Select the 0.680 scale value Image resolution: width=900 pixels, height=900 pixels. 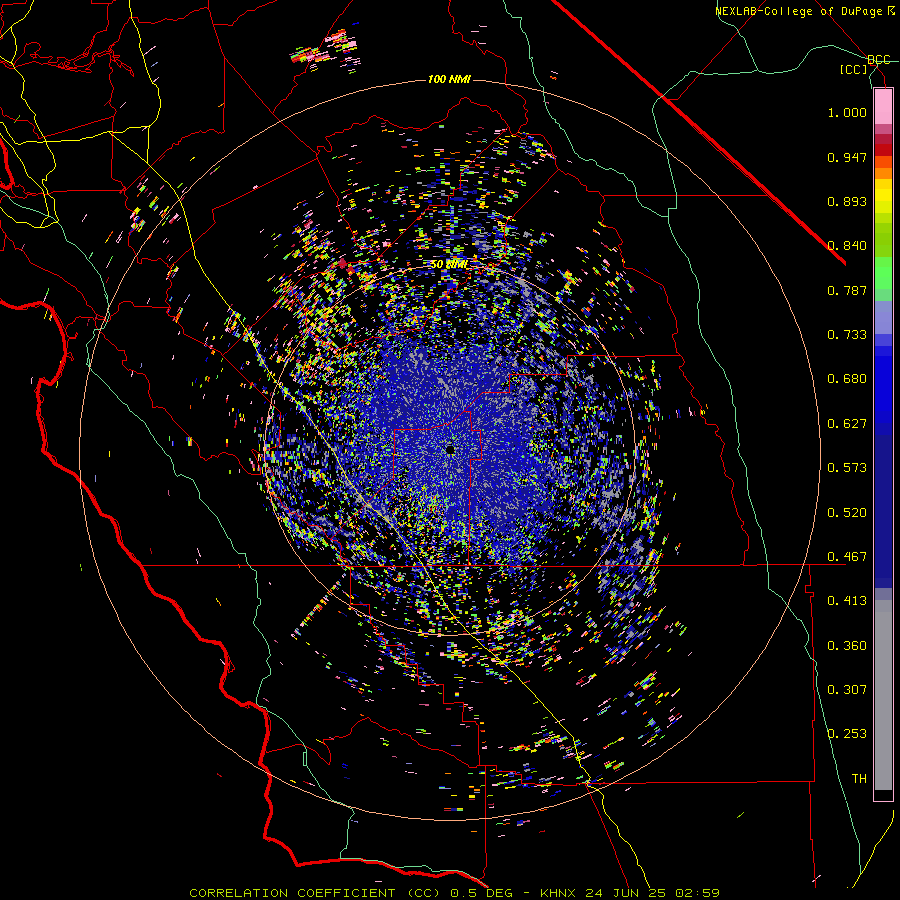[x=847, y=379]
